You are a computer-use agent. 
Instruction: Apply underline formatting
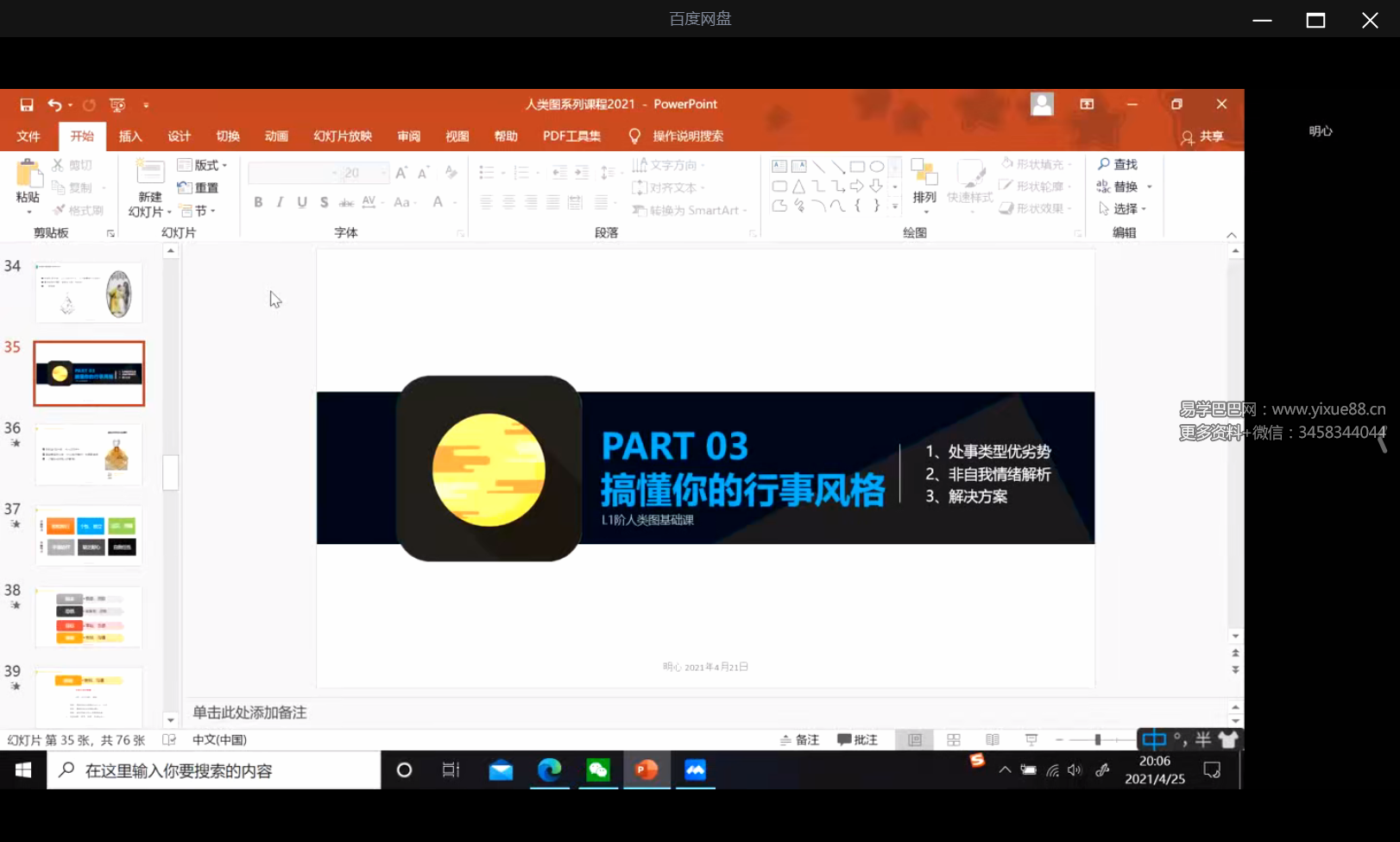(x=301, y=202)
